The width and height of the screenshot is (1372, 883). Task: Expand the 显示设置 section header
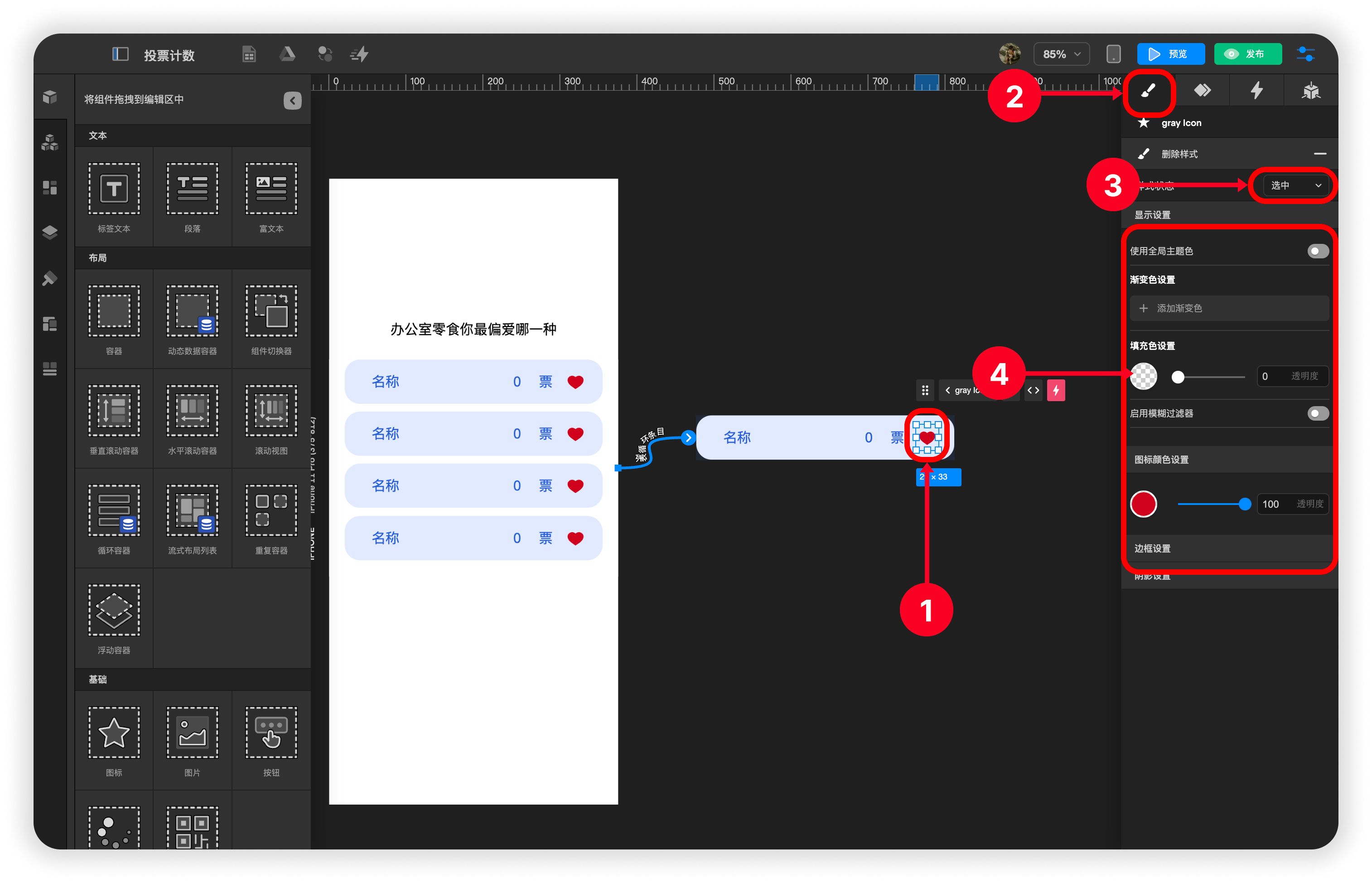tap(1229, 215)
